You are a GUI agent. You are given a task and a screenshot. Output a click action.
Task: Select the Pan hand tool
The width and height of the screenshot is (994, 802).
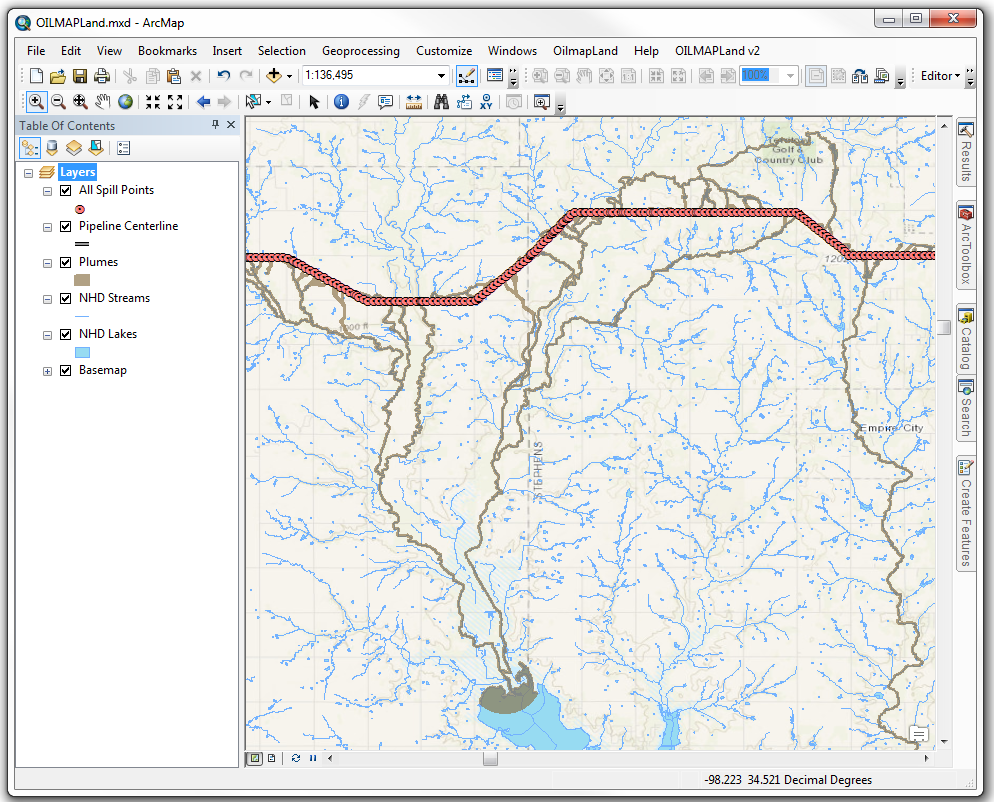click(102, 101)
